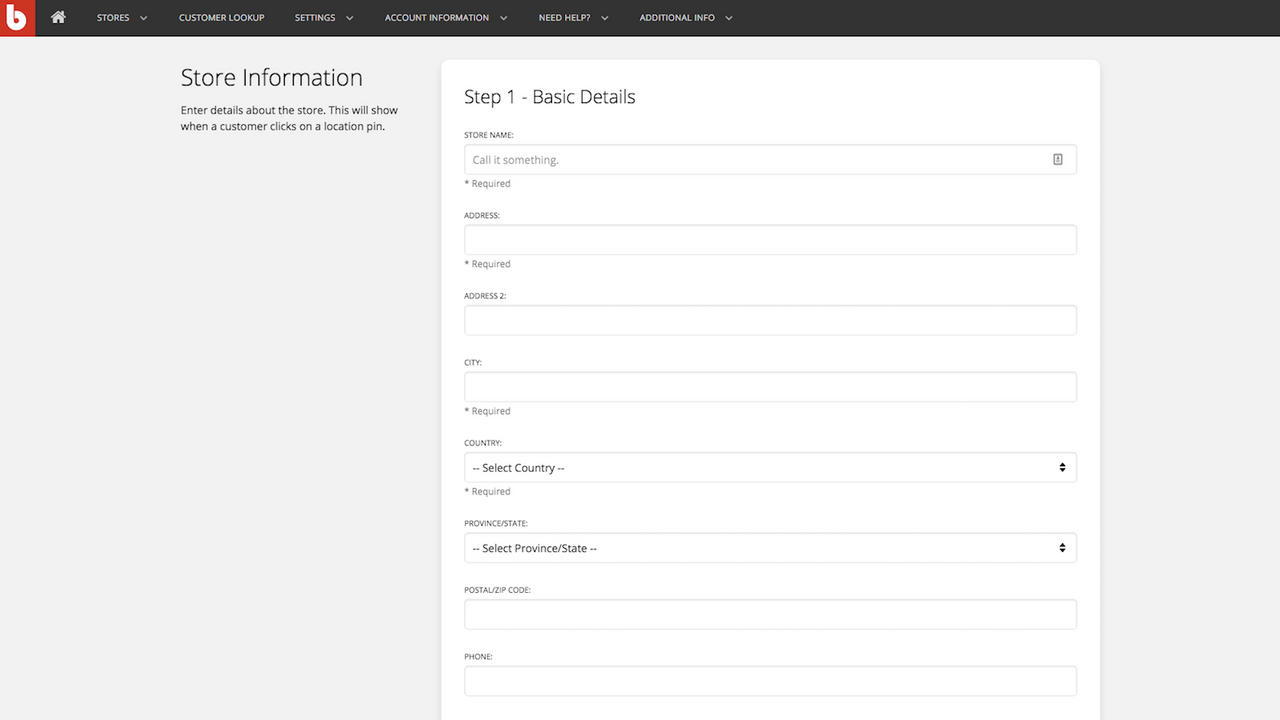This screenshot has width=1280, height=720.
Task: Open the Select Province/State dropdown
Action: tap(770, 548)
